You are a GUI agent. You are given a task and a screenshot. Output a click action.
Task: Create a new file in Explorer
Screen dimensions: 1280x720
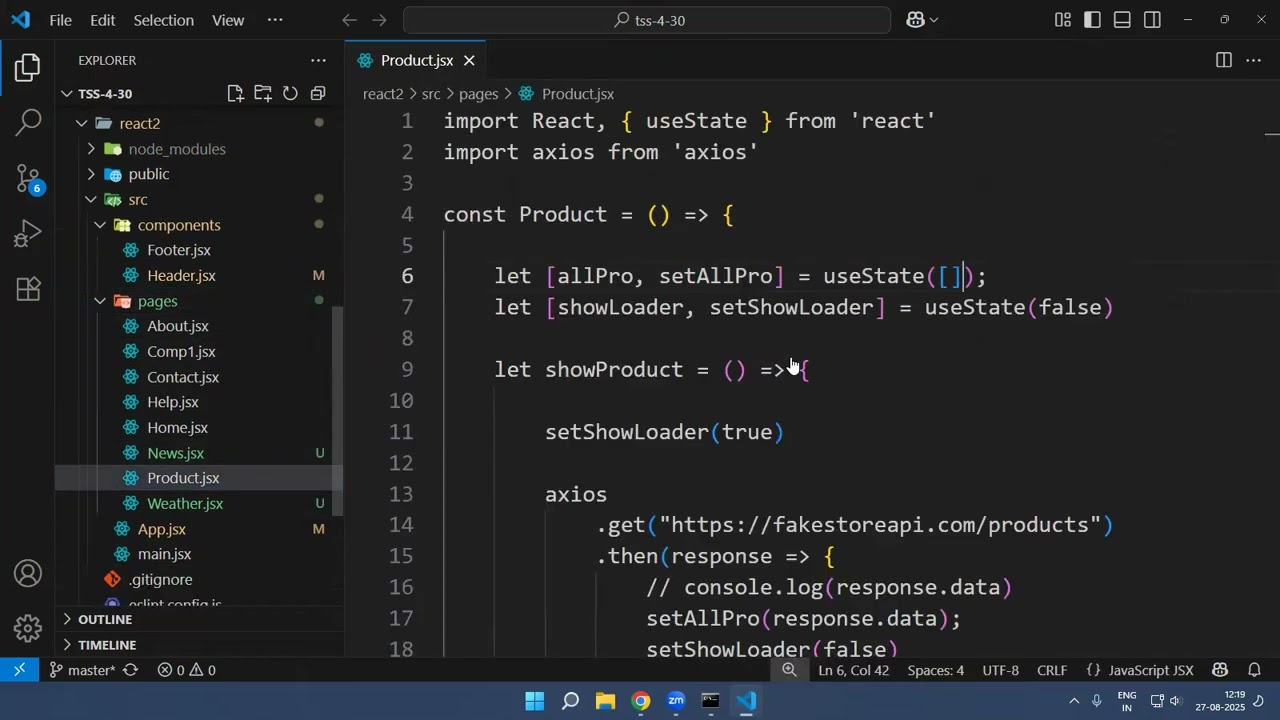[235, 94]
